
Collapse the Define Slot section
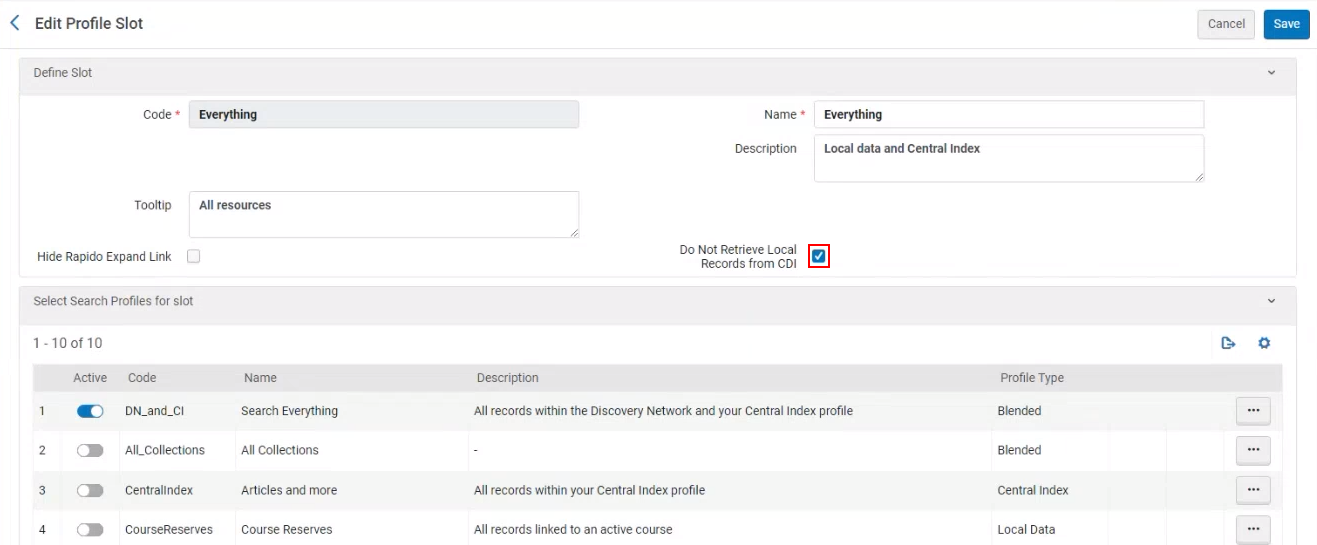(x=1271, y=73)
